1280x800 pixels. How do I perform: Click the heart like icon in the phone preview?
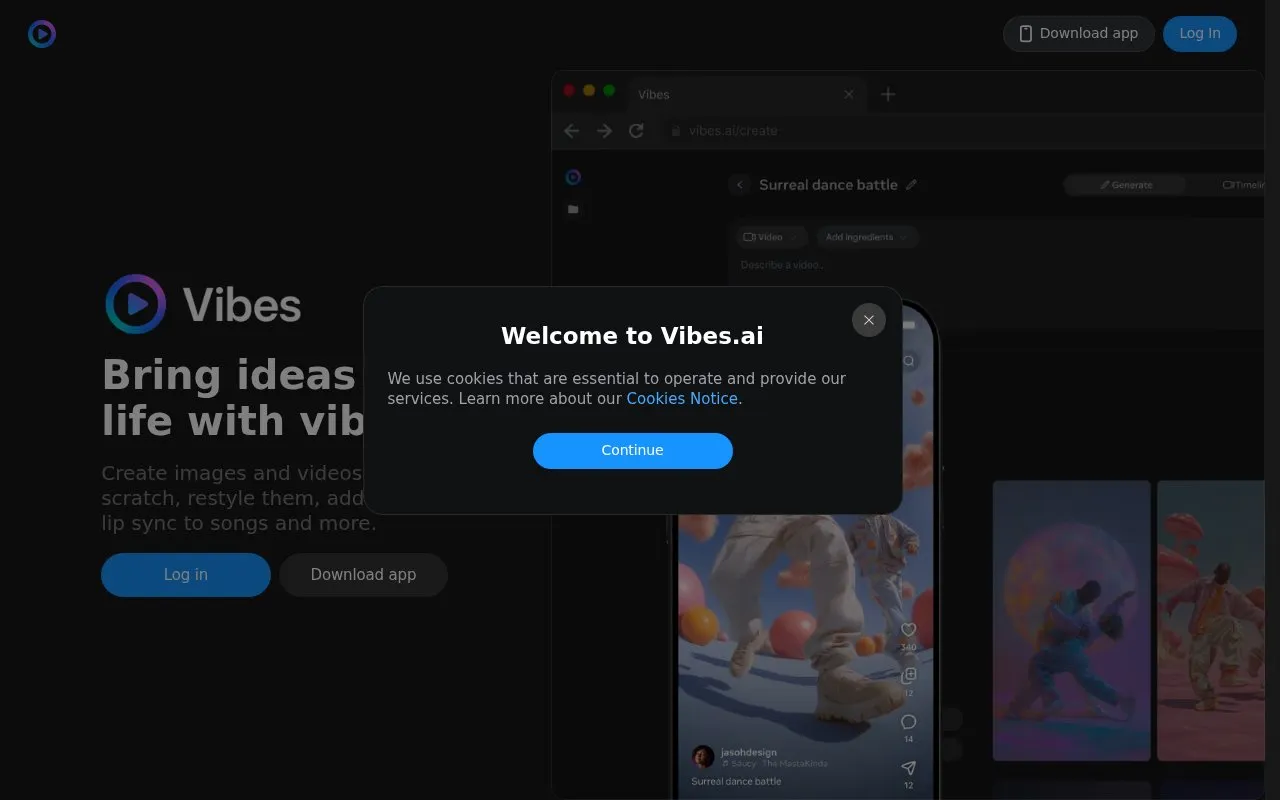pyautogui.click(x=909, y=630)
